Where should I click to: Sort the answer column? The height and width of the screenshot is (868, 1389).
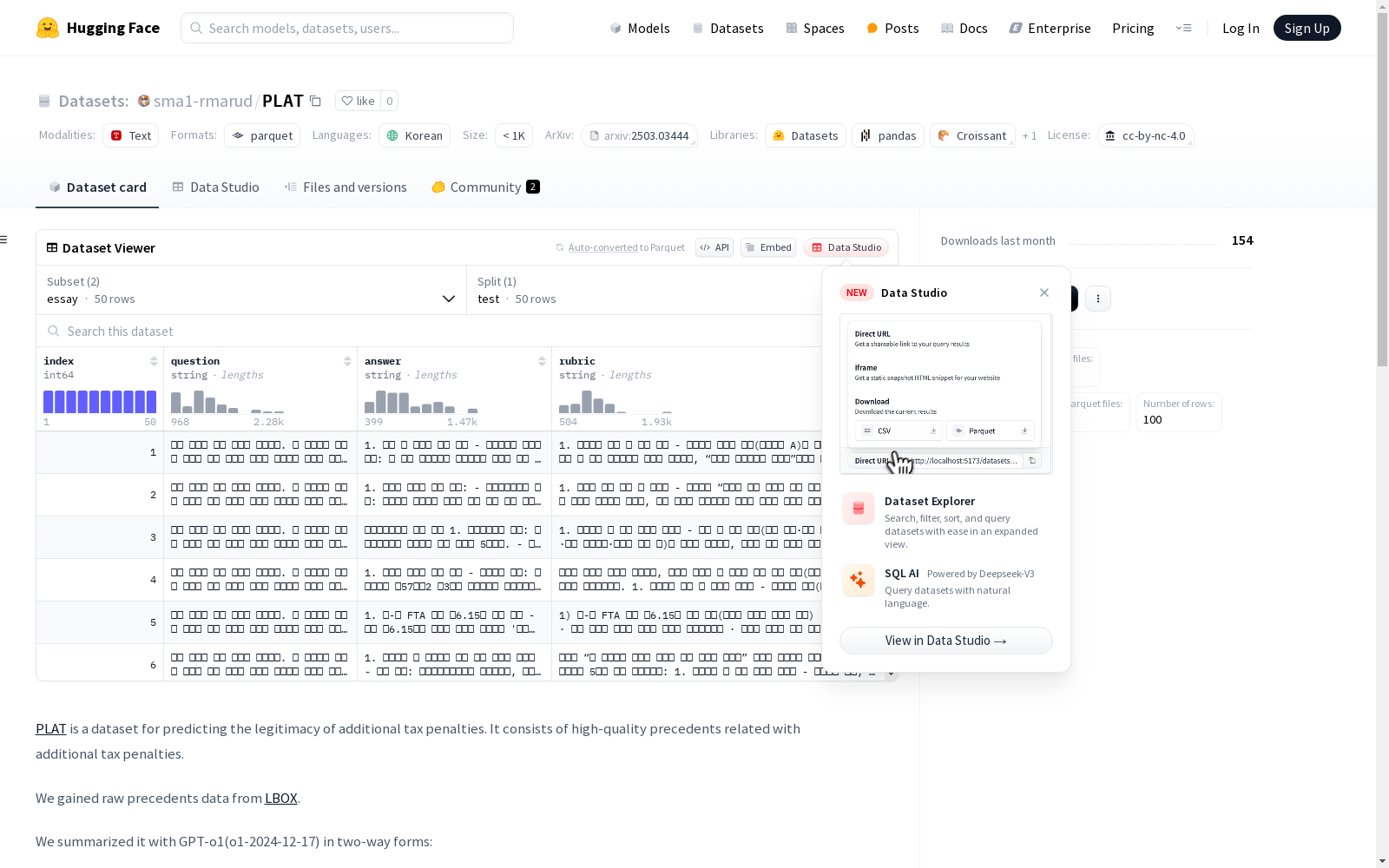[542, 361]
